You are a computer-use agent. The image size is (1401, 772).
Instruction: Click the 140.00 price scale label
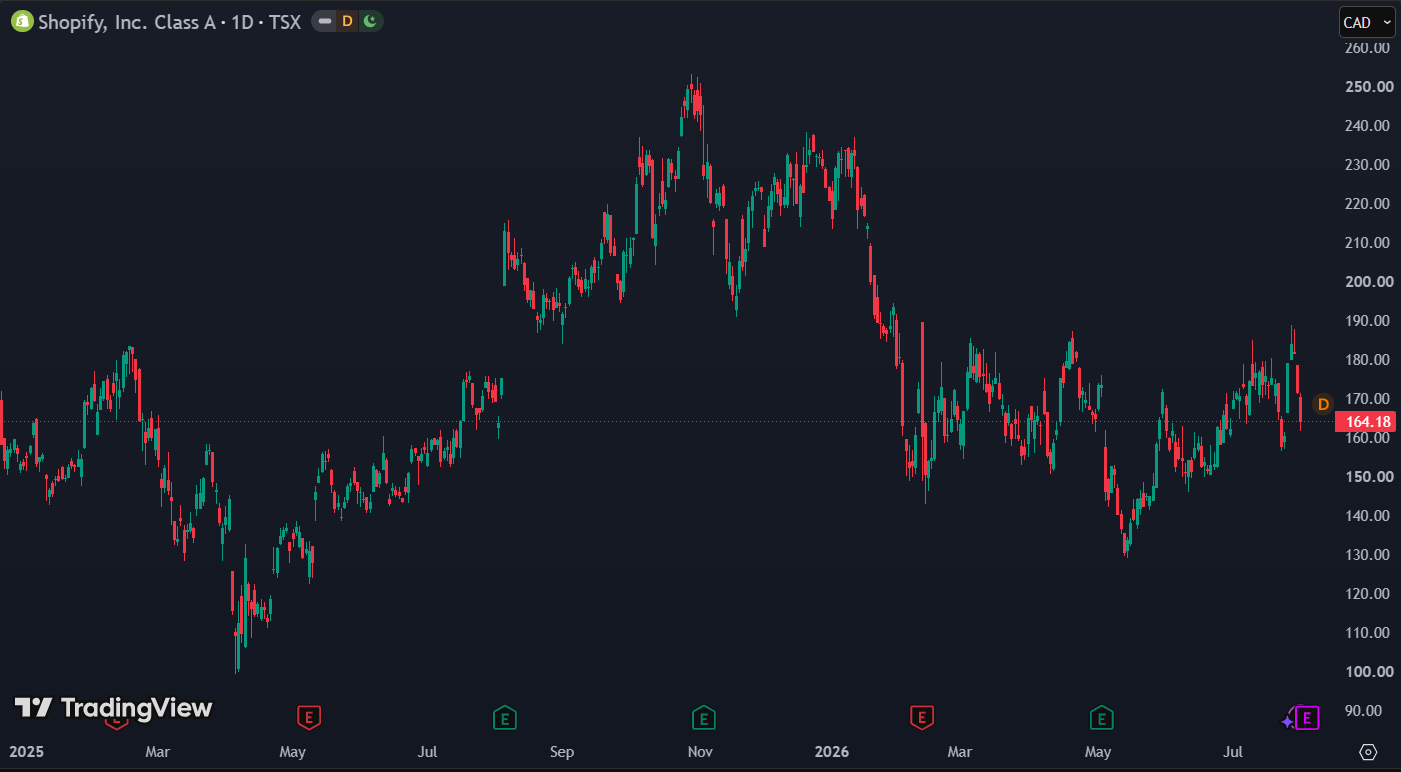1369,515
